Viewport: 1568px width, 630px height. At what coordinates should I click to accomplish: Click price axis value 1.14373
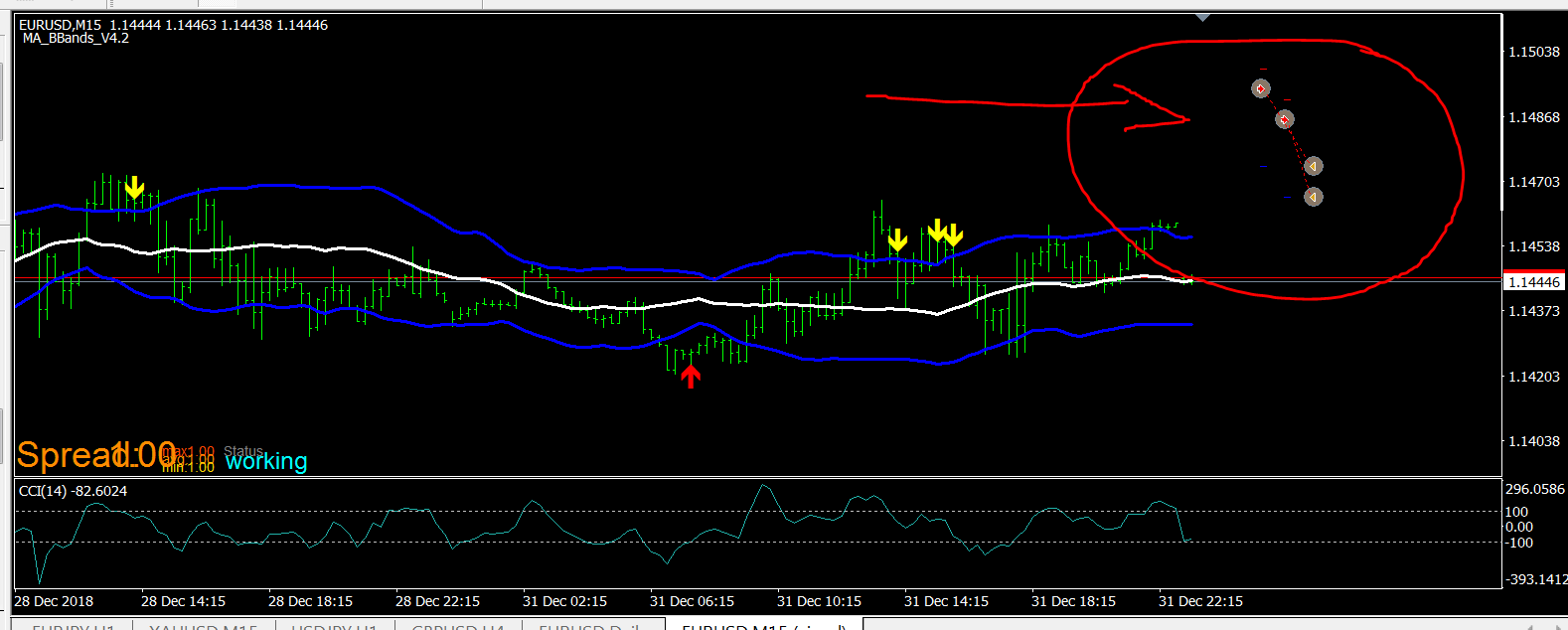[1534, 311]
